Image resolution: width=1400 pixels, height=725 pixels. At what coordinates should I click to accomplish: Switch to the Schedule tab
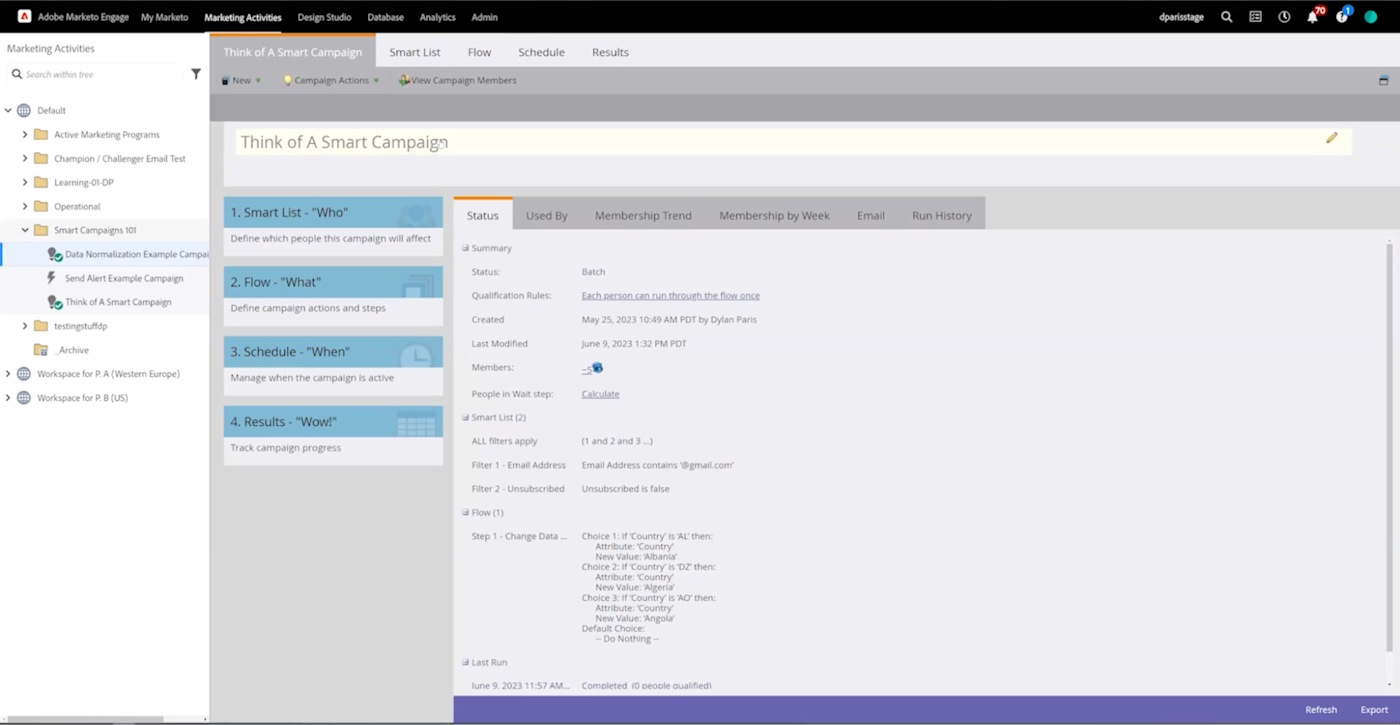pos(541,52)
